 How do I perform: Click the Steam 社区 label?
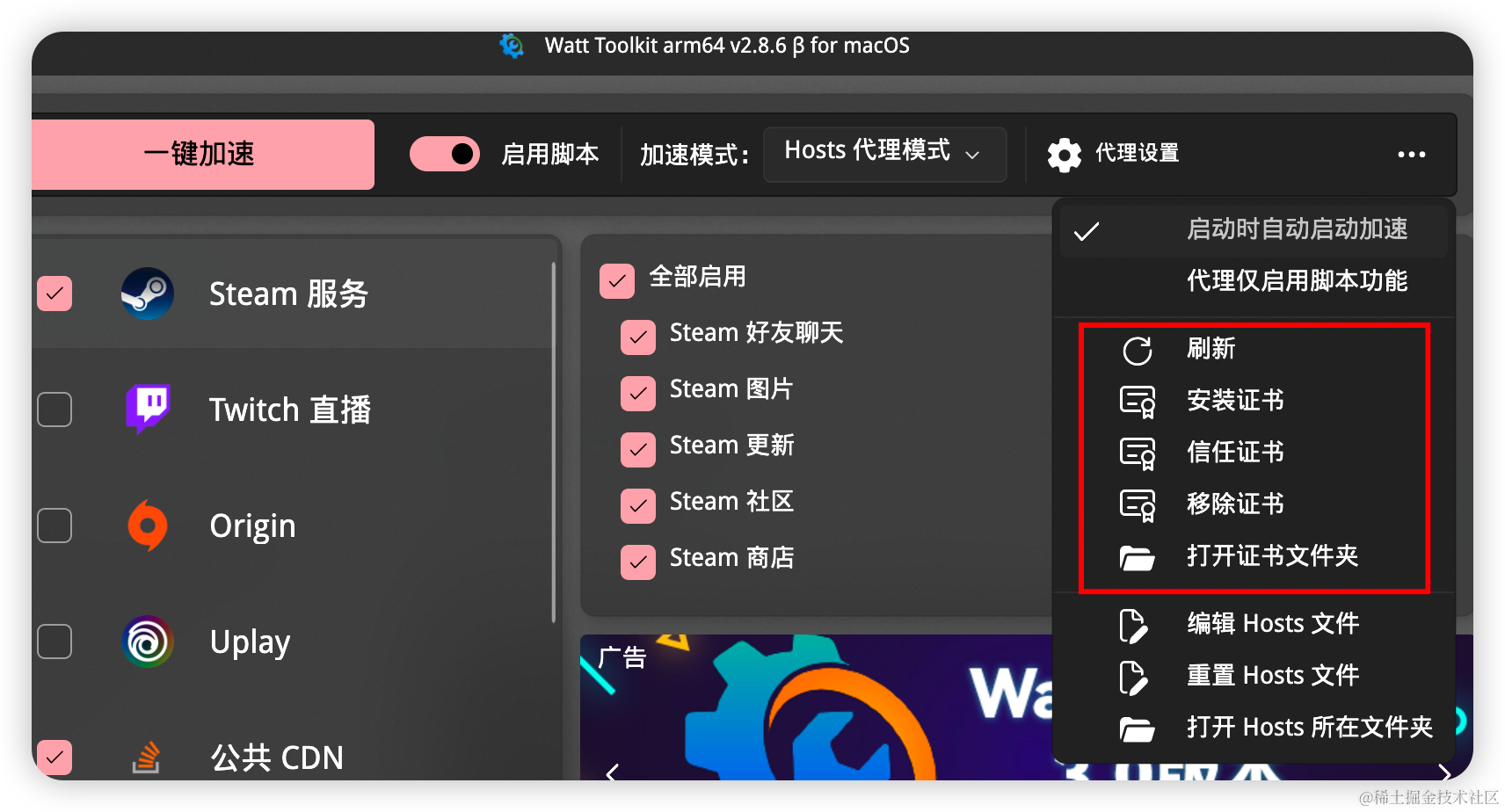point(732,502)
